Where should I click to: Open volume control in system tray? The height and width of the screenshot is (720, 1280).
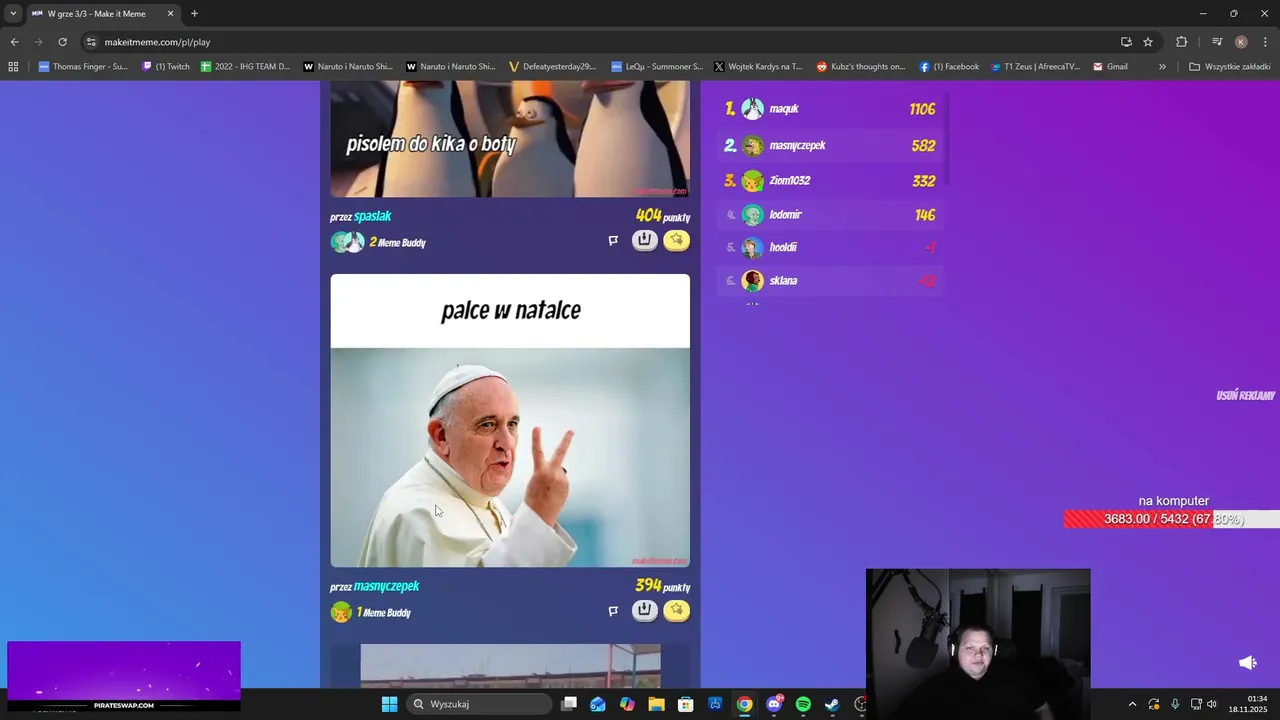coord(1212,704)
